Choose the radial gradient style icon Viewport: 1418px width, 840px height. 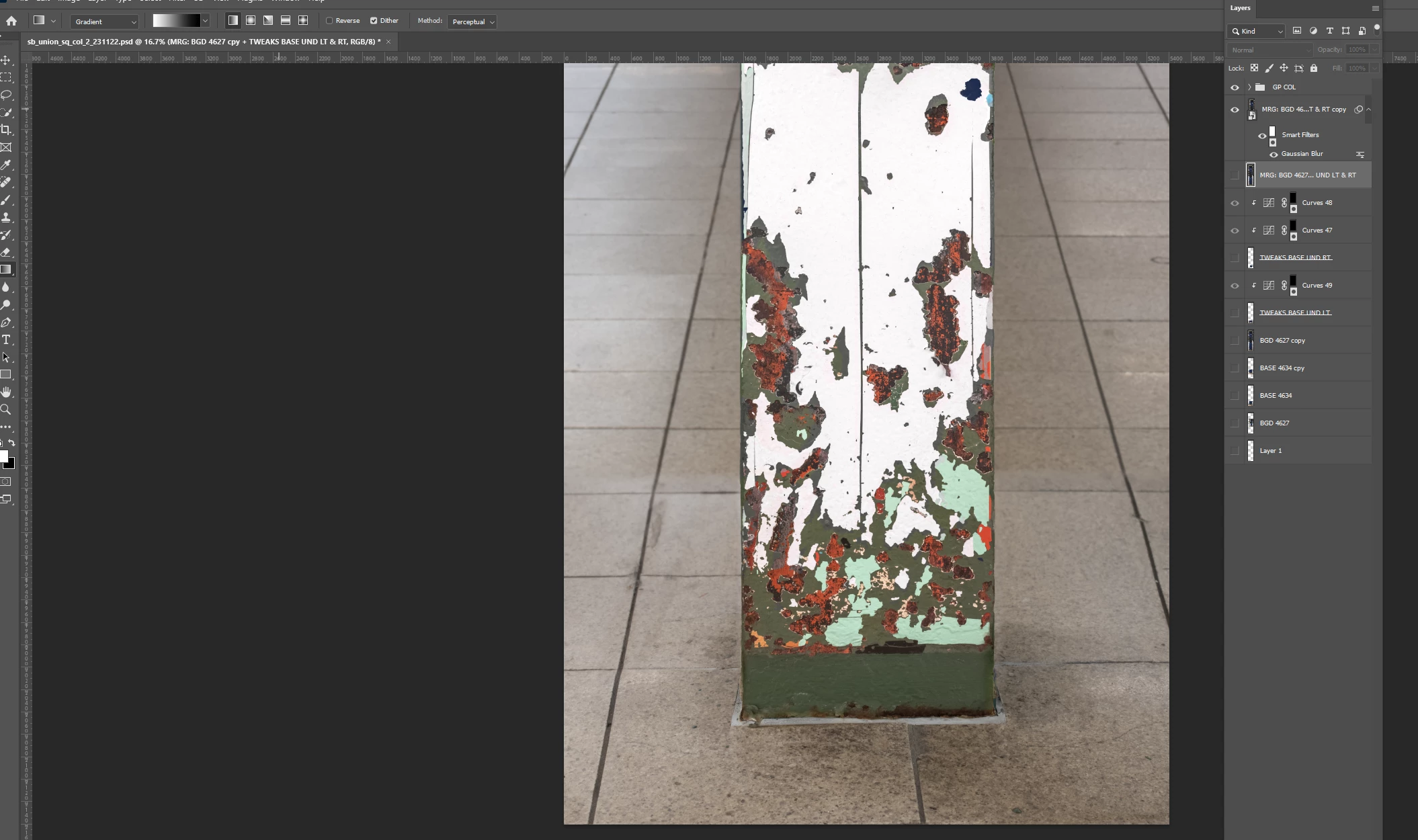coord(251,21)
